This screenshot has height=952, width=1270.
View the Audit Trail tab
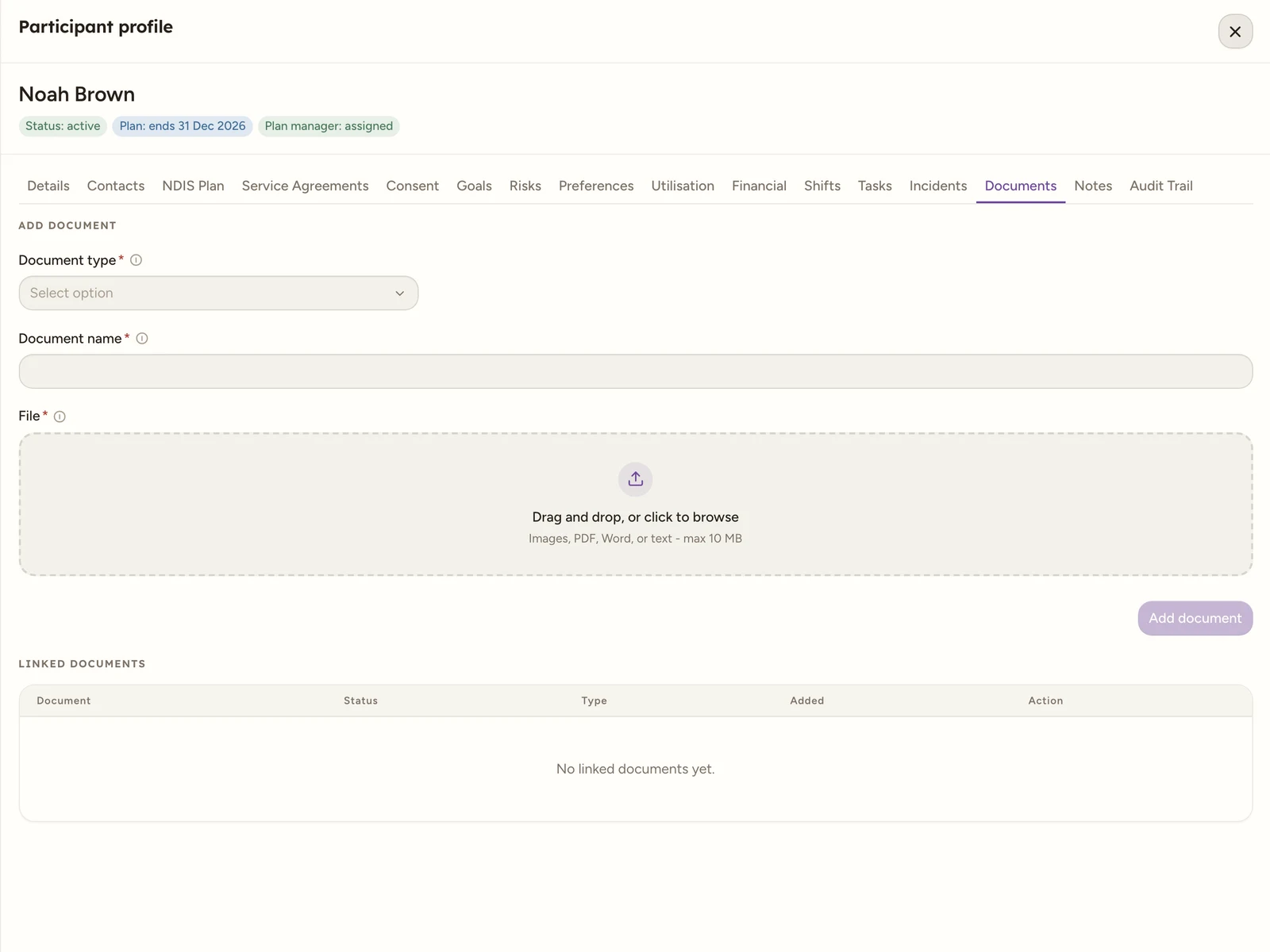click(1161, 186)
